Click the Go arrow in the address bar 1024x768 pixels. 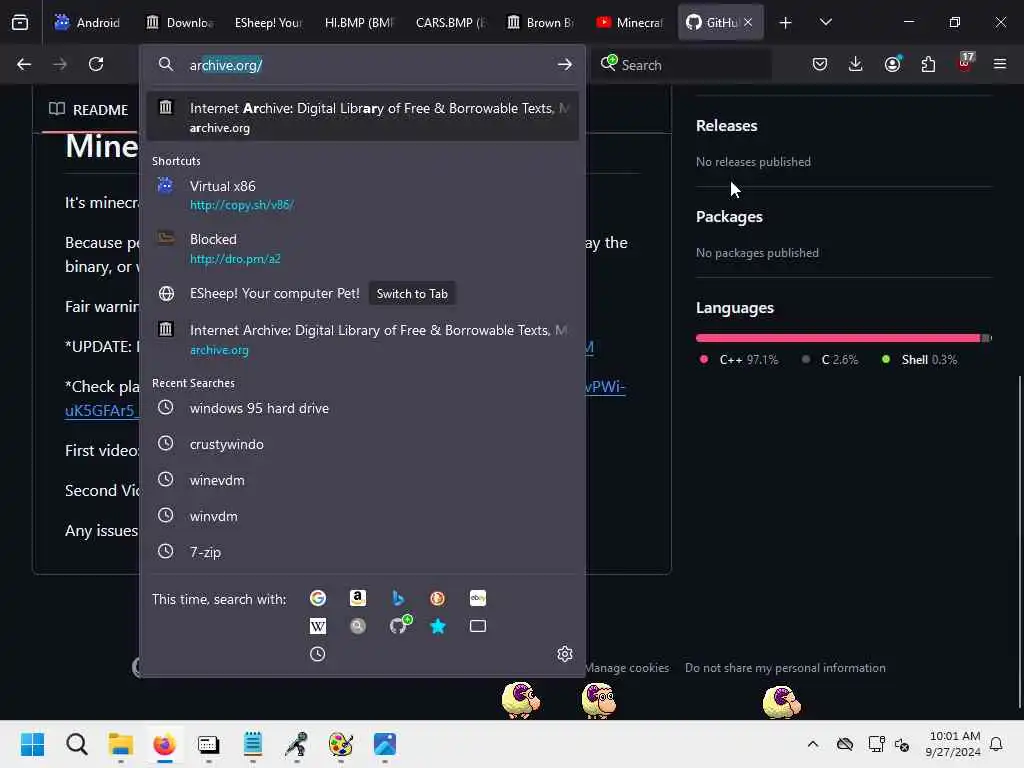pyautogui.click(x=565, y=65)
